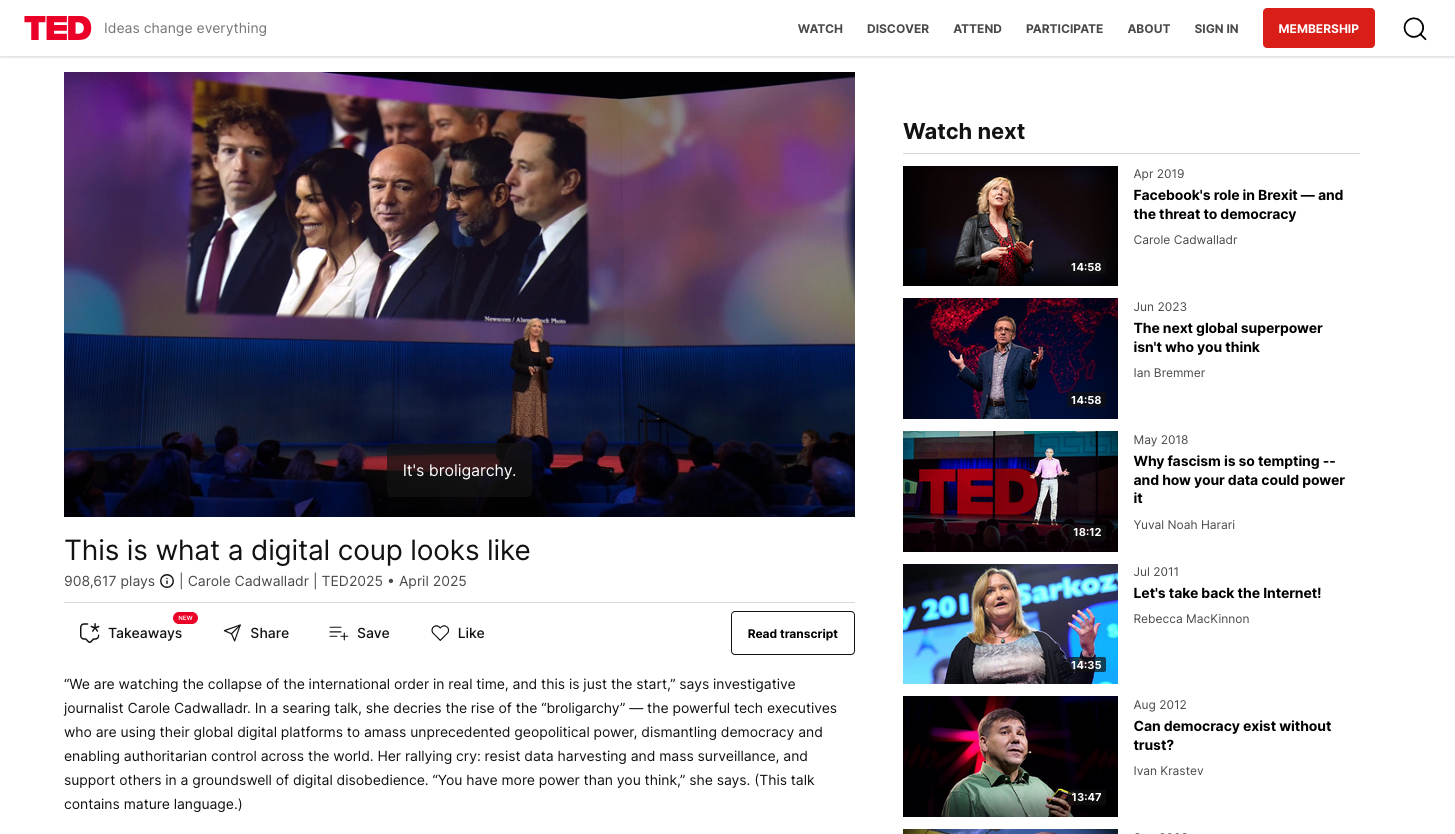Click SIGN IN link
The image size is (1455, 834).
1216,29
